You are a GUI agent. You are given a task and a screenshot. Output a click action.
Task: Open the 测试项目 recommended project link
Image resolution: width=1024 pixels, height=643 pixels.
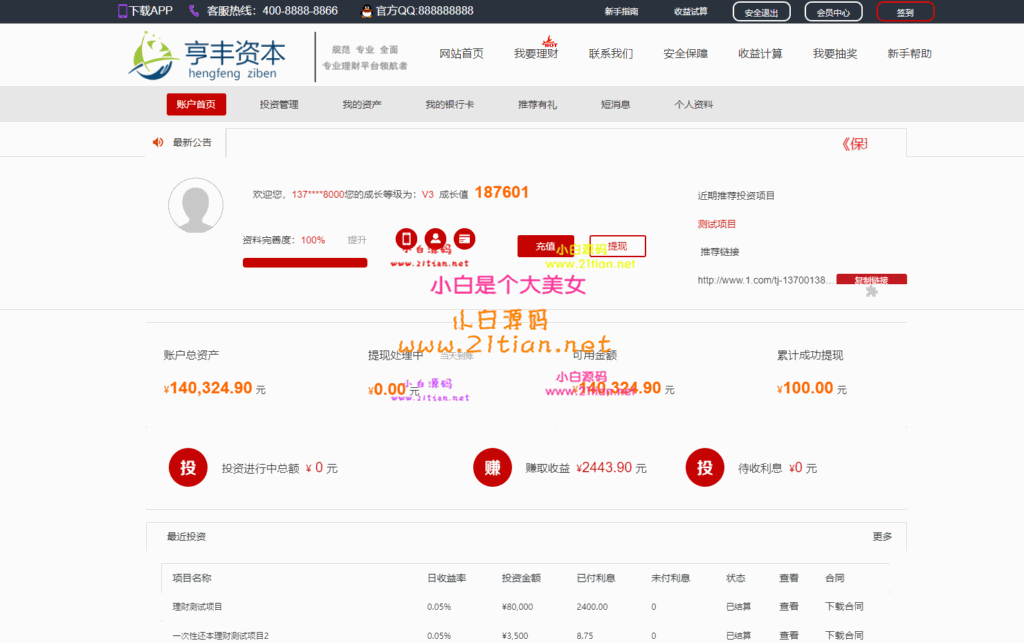coord(716,224)
